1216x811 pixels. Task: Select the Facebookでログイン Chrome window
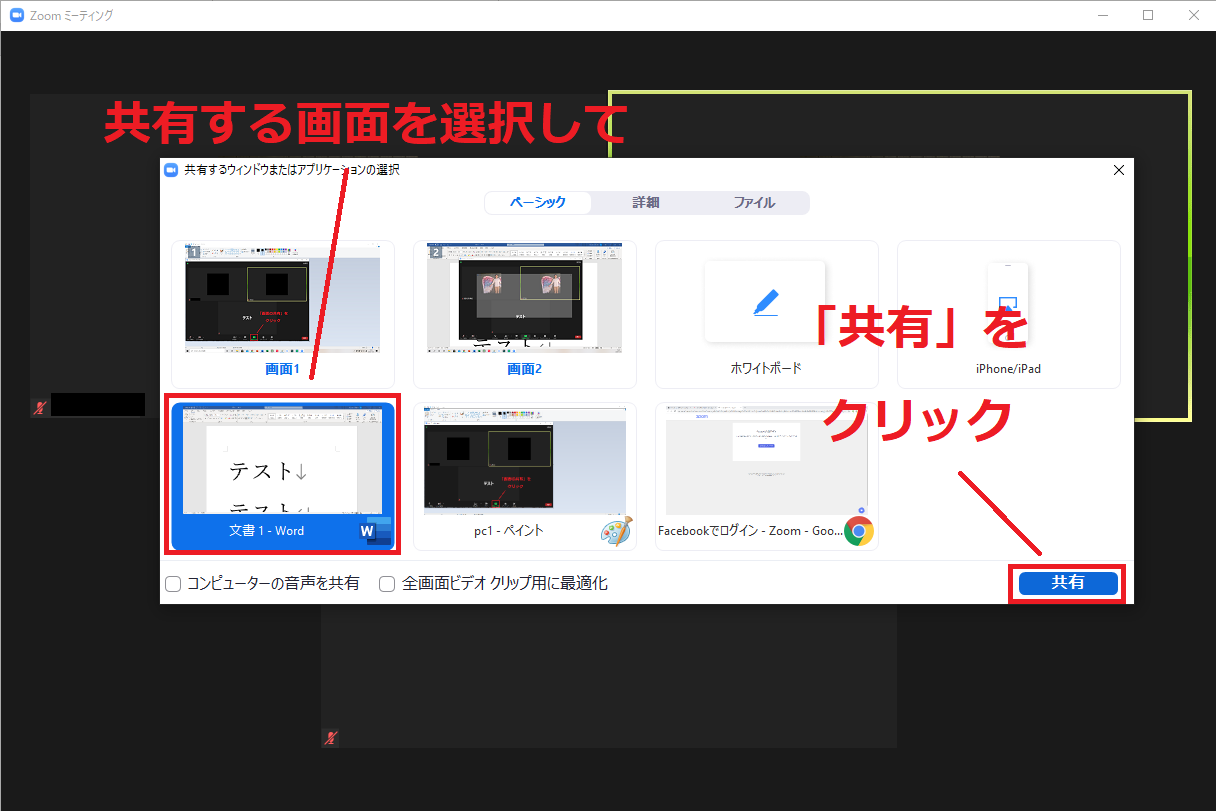point(767,475)
